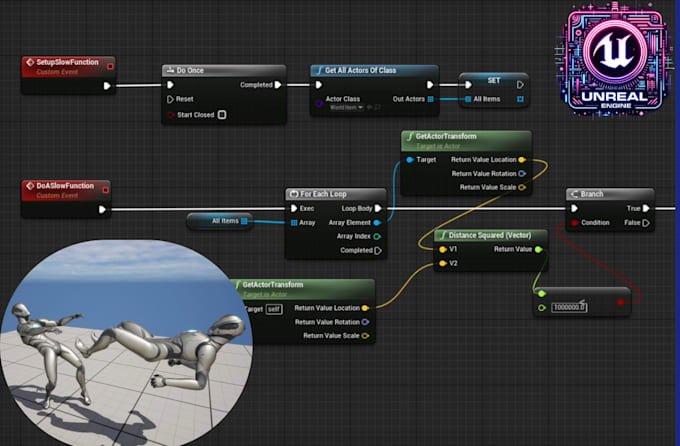The height and width of the screenshot is (446, 680).
Task: Click SET node array output pin
Action: click(520, 99)
